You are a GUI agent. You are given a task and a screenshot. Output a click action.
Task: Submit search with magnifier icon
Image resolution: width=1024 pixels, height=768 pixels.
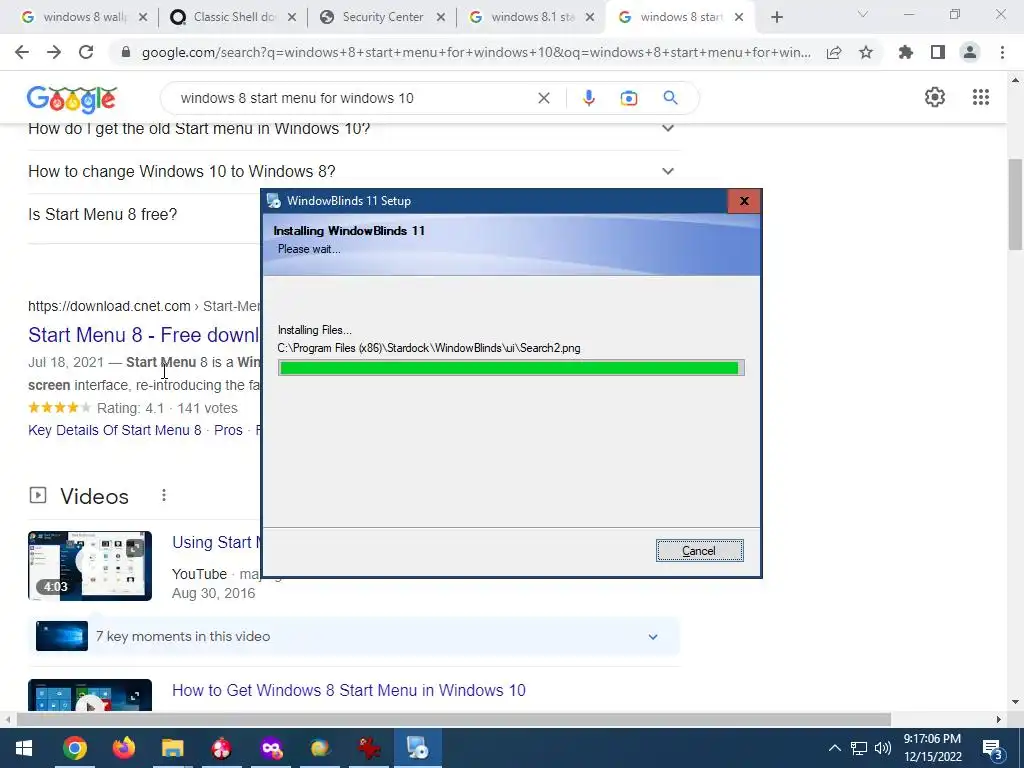coord(670,98)
